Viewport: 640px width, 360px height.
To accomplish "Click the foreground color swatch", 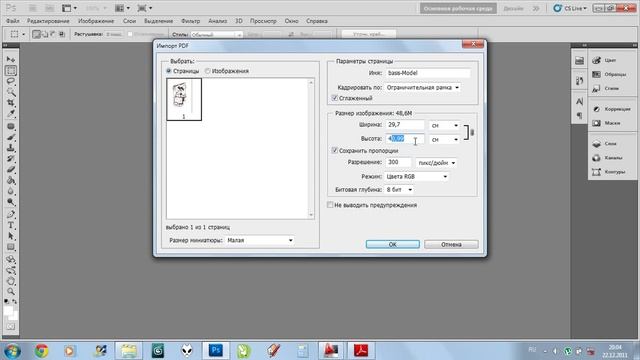I will 8,311.
